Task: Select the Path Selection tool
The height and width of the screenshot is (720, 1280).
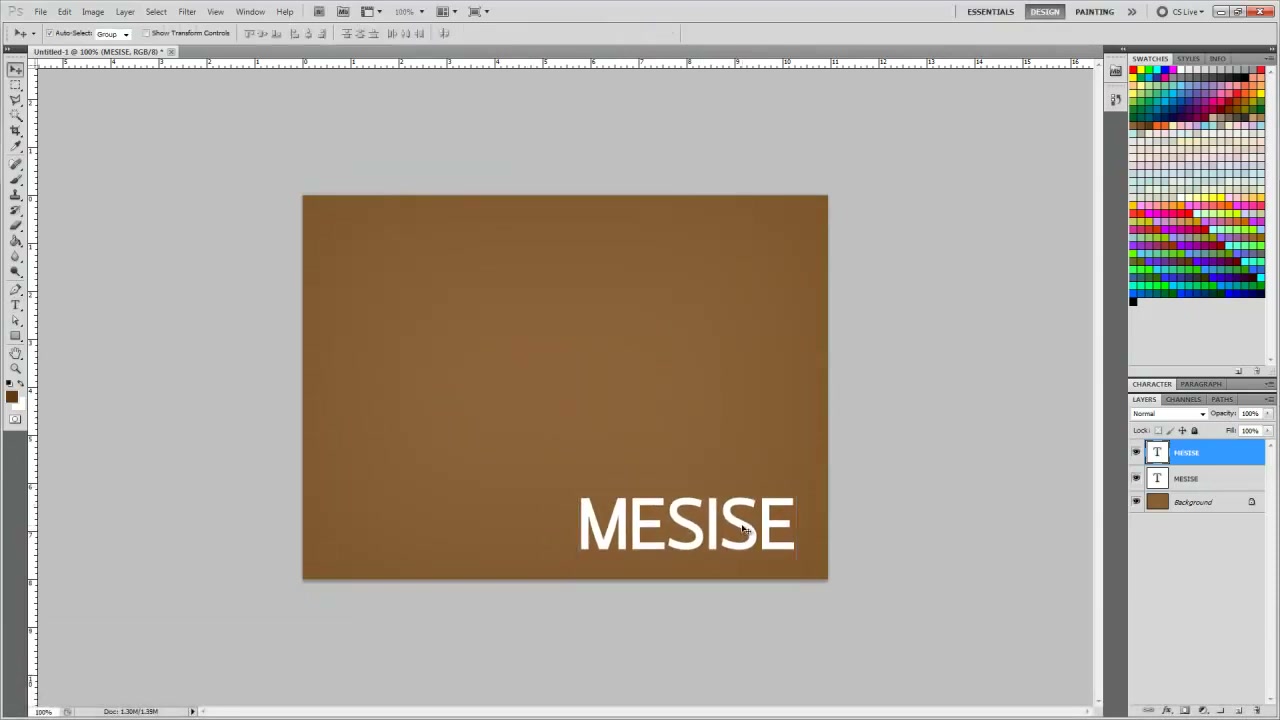Action: pyautogui.click(x=16, y=320)
